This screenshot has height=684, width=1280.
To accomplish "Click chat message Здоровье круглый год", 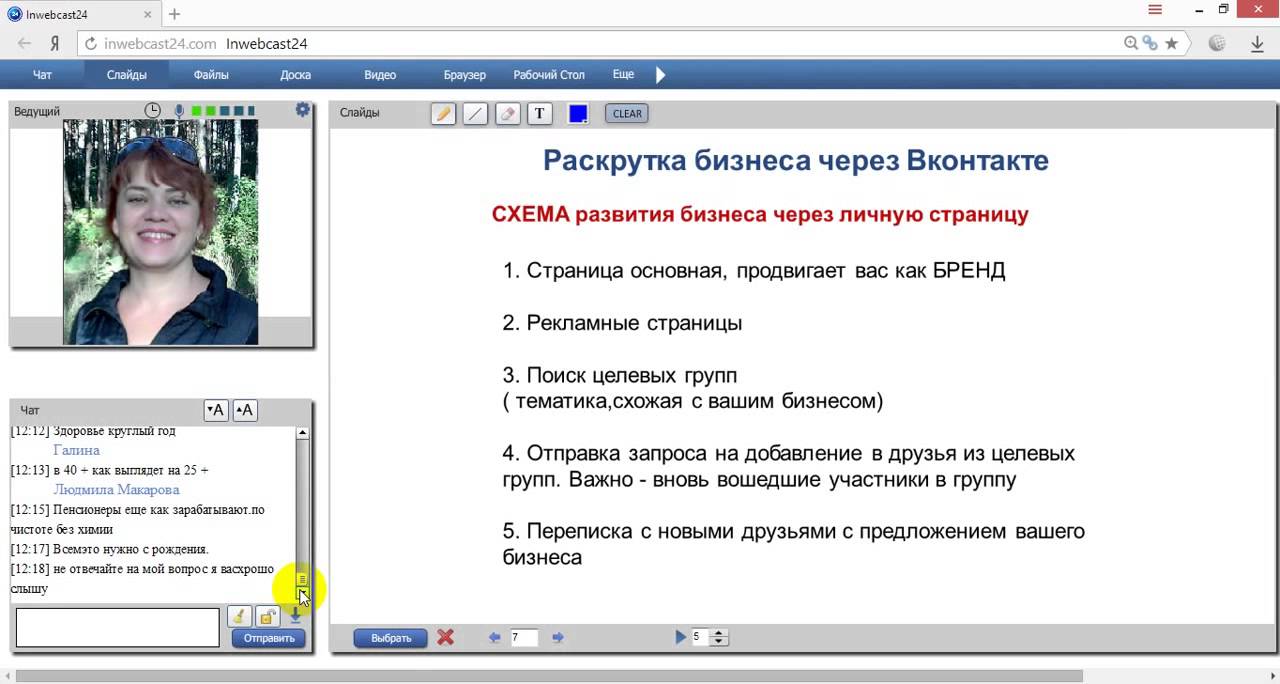I will pos(113,431).
